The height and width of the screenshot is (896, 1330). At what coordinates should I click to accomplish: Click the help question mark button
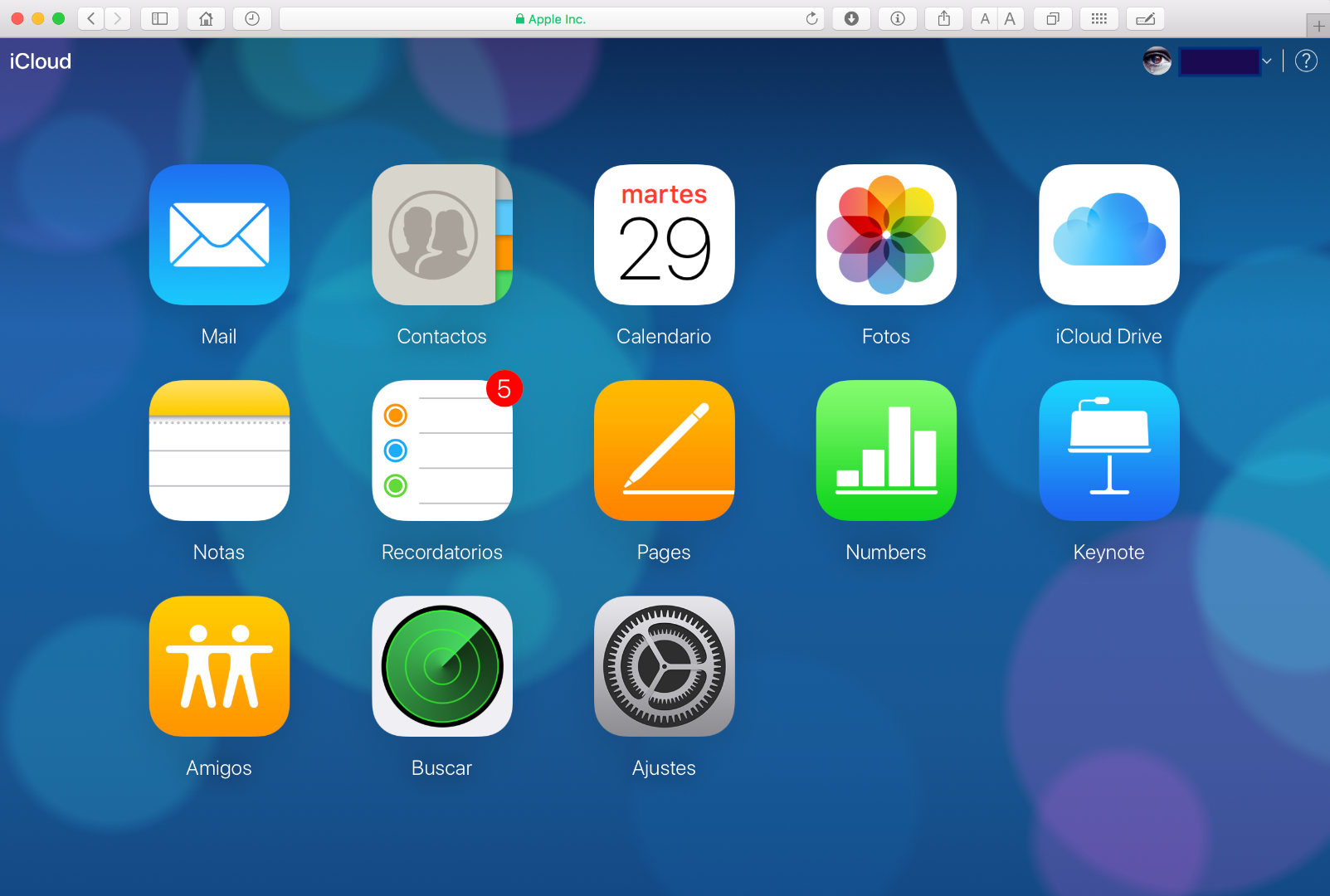pos(1306,61)
